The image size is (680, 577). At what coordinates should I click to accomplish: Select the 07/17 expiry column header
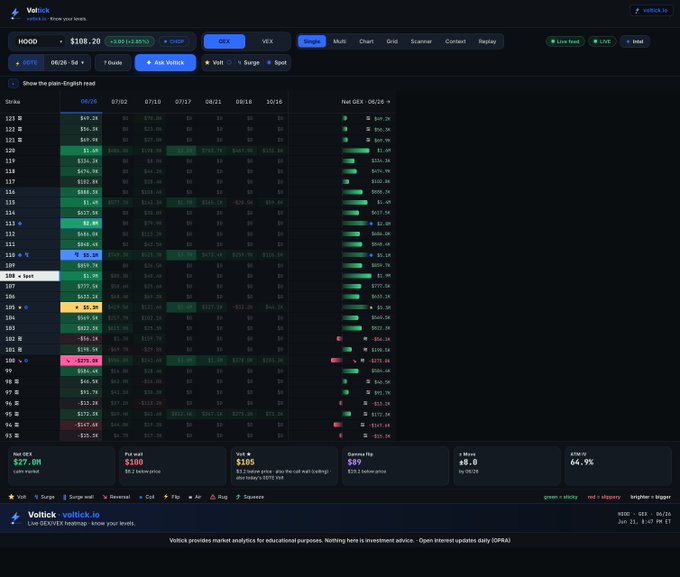coord(183,102)
